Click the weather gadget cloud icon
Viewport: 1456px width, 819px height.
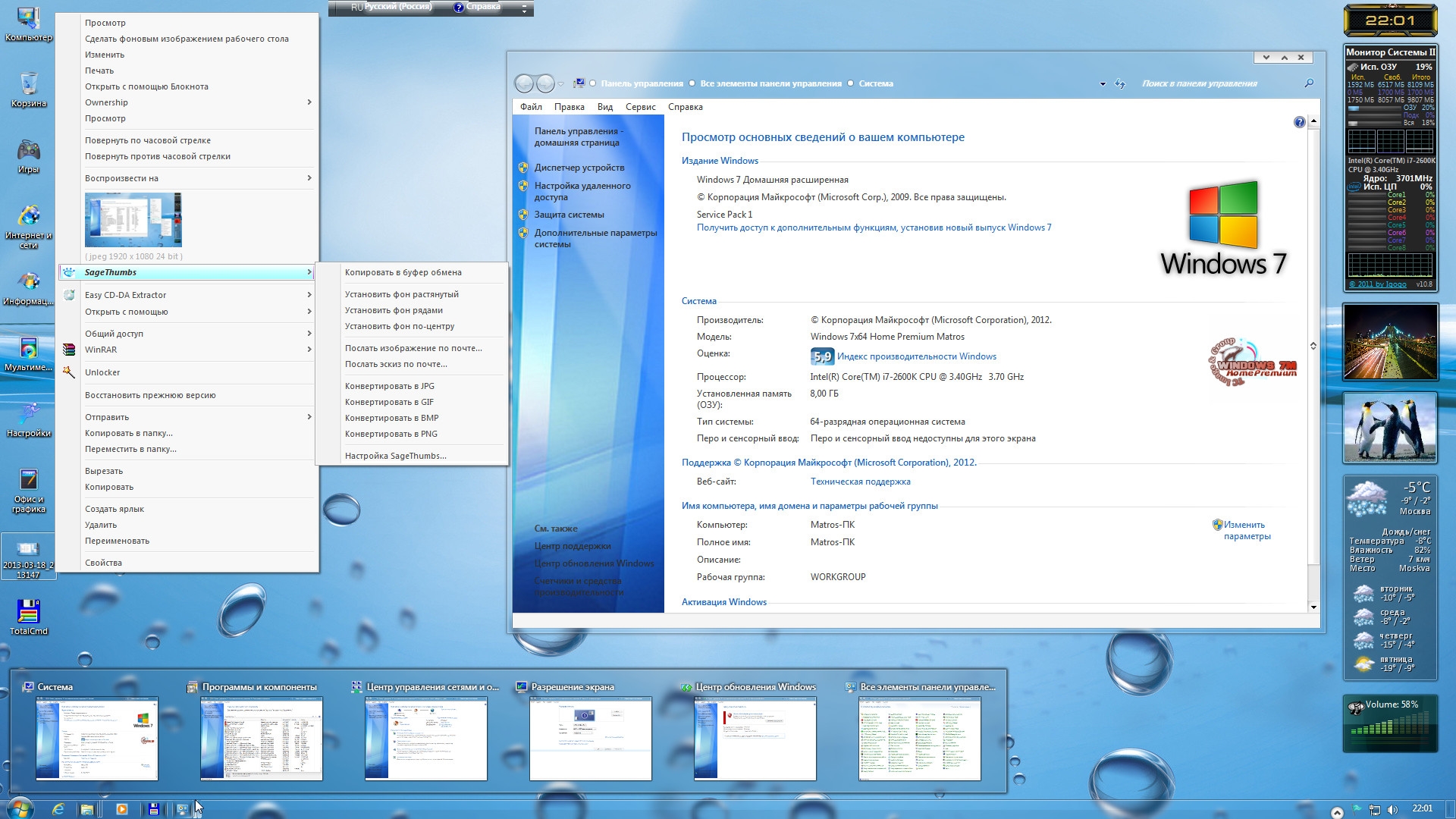coord(1367,498)
